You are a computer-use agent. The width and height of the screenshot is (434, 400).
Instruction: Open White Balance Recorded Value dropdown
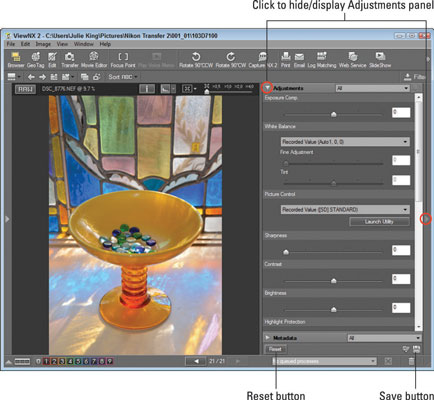pyautogui.click(x=345, y=142)
